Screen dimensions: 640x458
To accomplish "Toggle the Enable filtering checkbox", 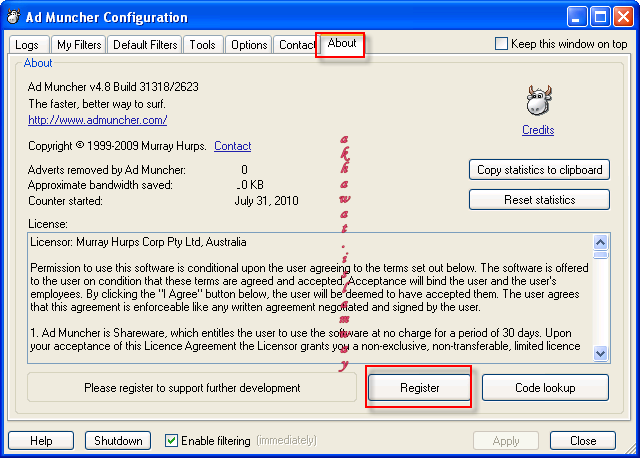I will point(171,440).
